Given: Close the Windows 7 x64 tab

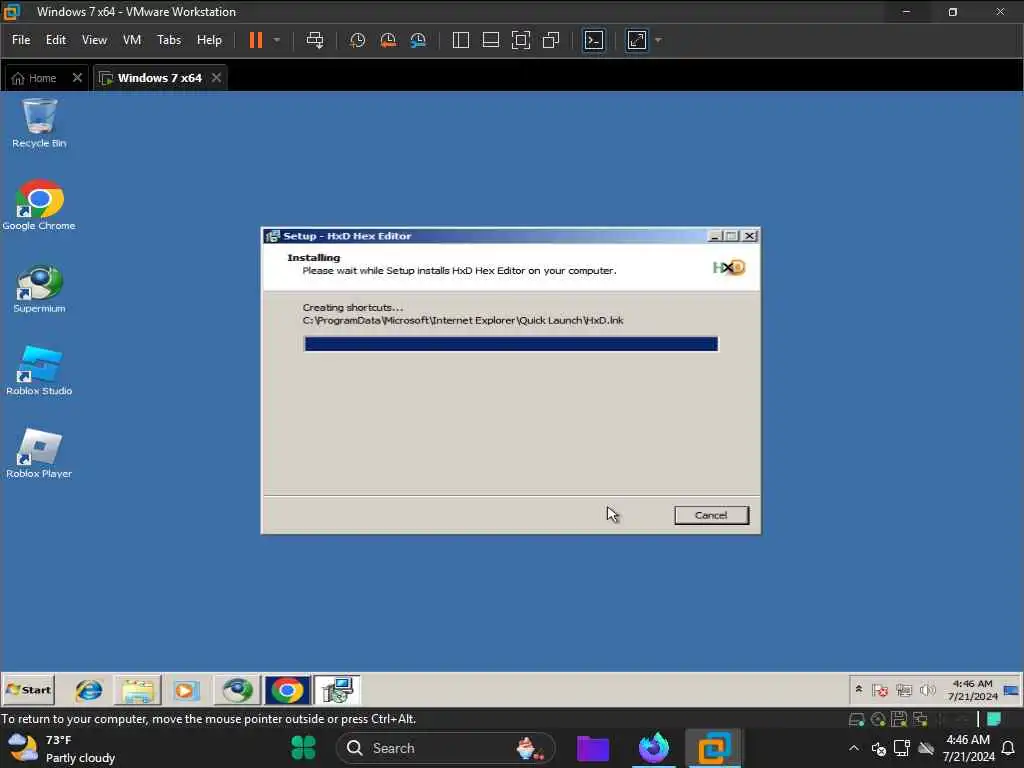Looking at the screenshot, I should (216, 78).
